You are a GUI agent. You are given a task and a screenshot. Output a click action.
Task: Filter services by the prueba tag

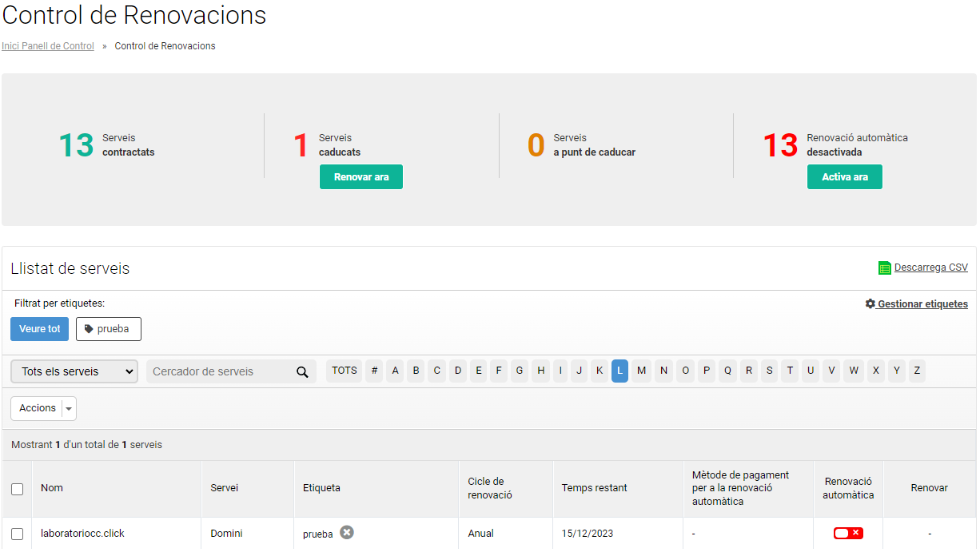[109, 329]
